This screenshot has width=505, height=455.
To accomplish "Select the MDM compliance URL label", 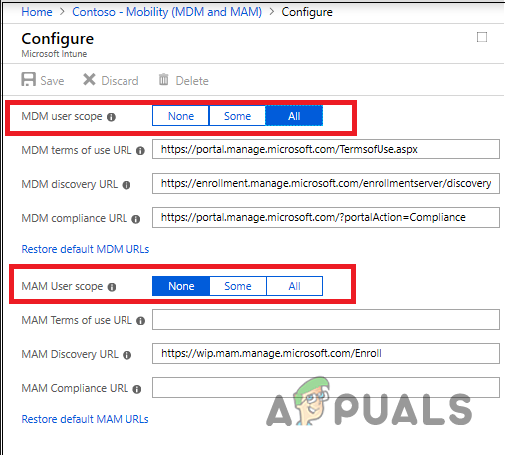I will [x=74, y=218].
